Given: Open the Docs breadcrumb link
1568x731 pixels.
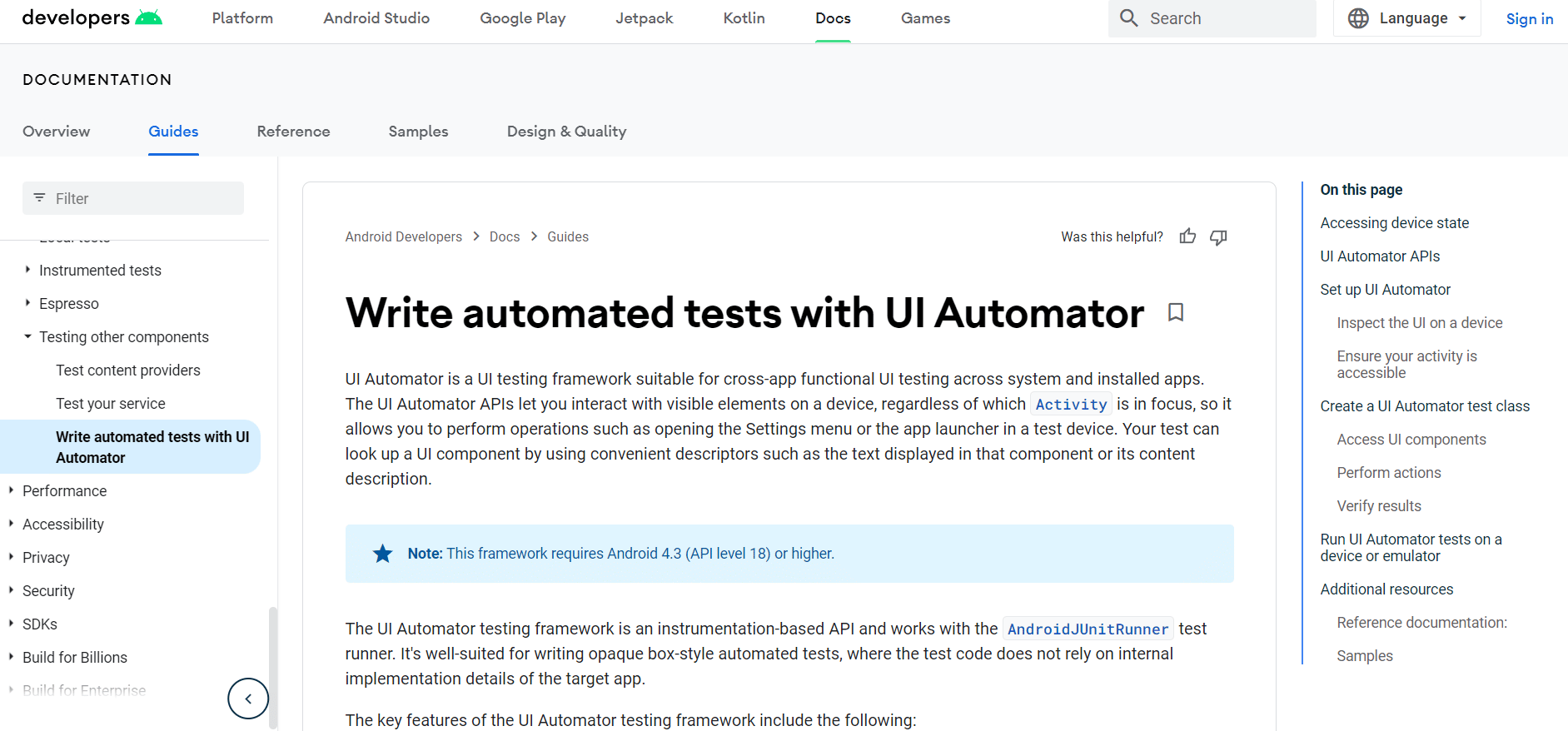Looking at the screenshot, I should point(505,236).
